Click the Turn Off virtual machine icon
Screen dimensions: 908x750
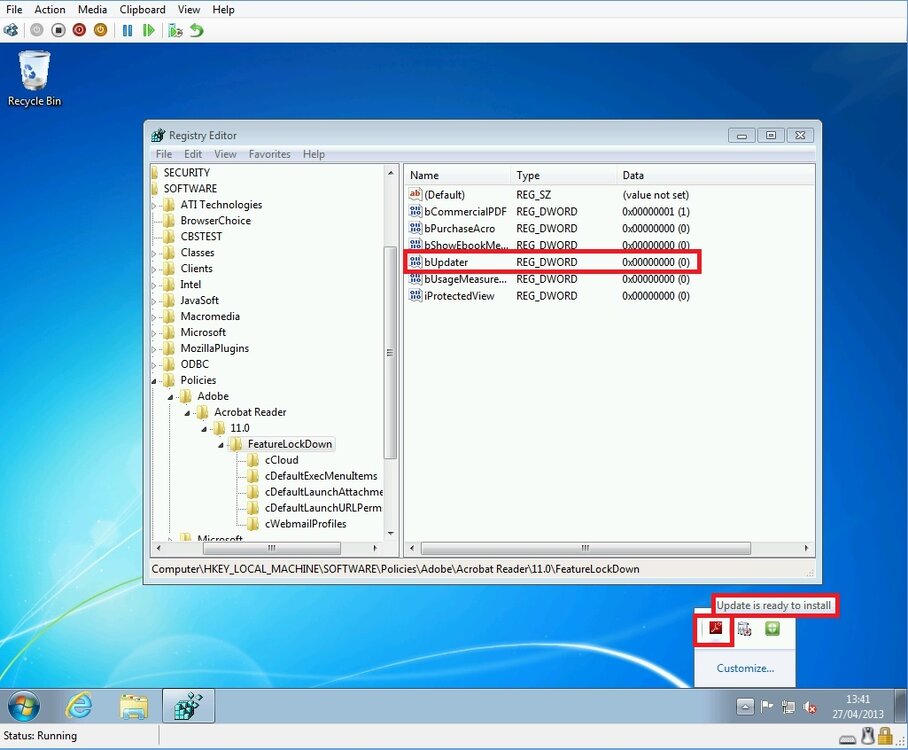(x=58, y=30)
